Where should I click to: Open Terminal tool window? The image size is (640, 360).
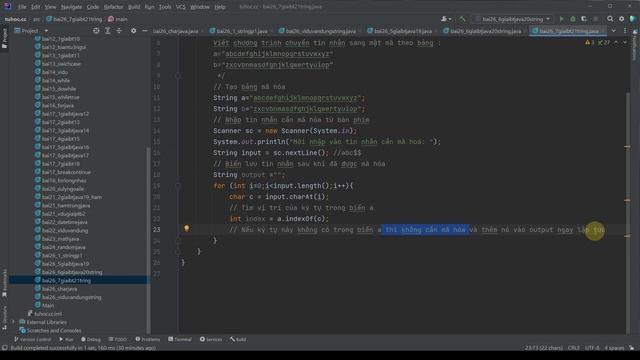tap(180, 340)
